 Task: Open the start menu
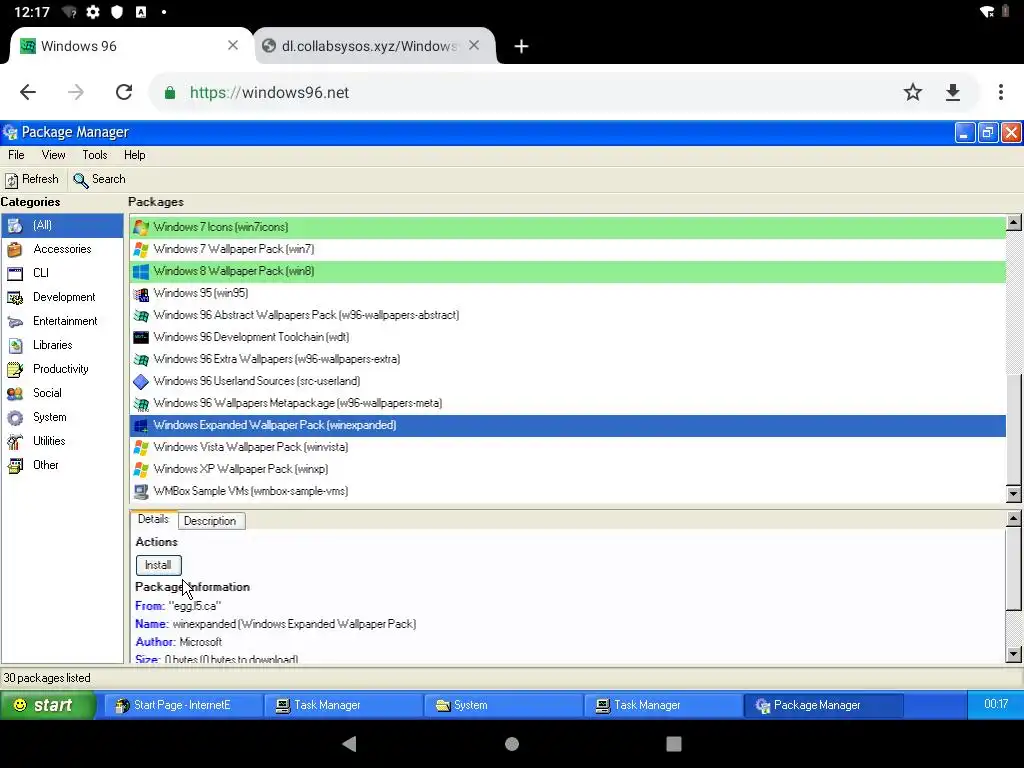click(48, 705)
